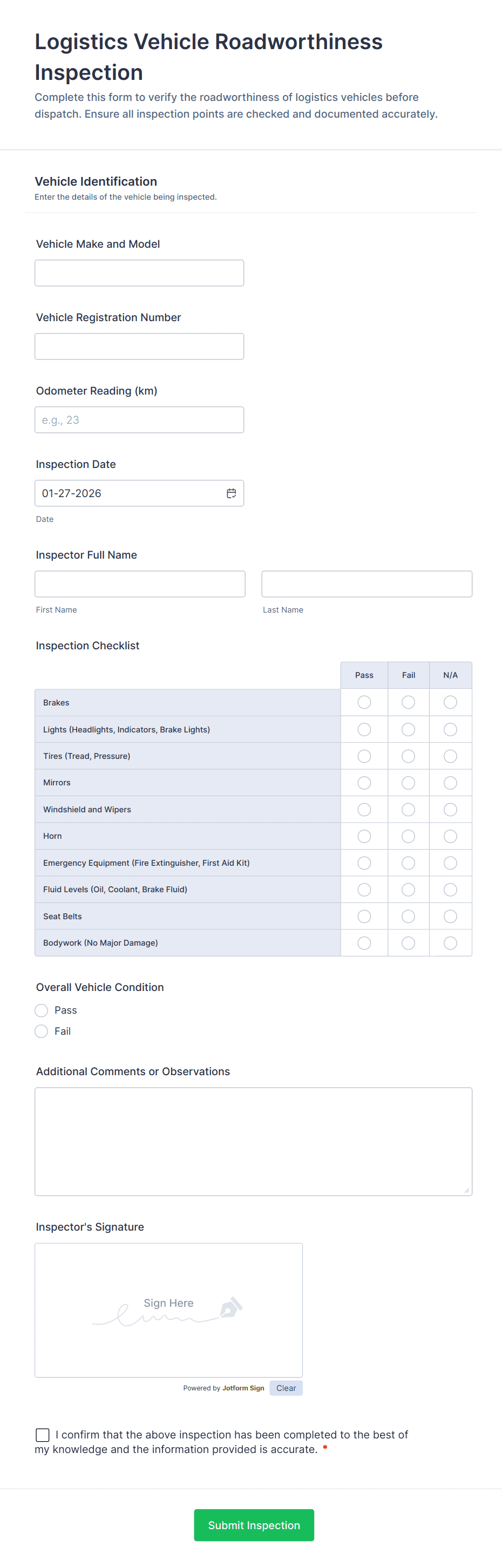Set Tires to N/A
The image size is (502, 1568).
[450, 755]
